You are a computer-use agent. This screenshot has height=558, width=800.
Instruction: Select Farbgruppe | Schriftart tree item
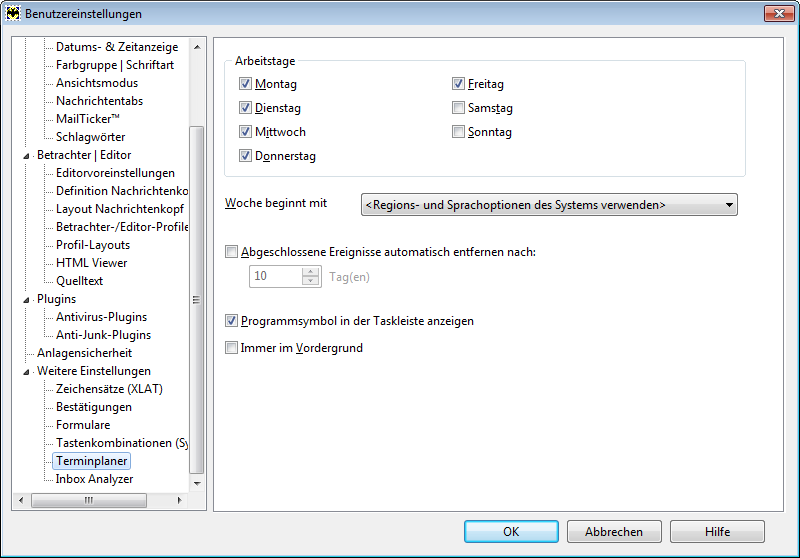point(115,65)
